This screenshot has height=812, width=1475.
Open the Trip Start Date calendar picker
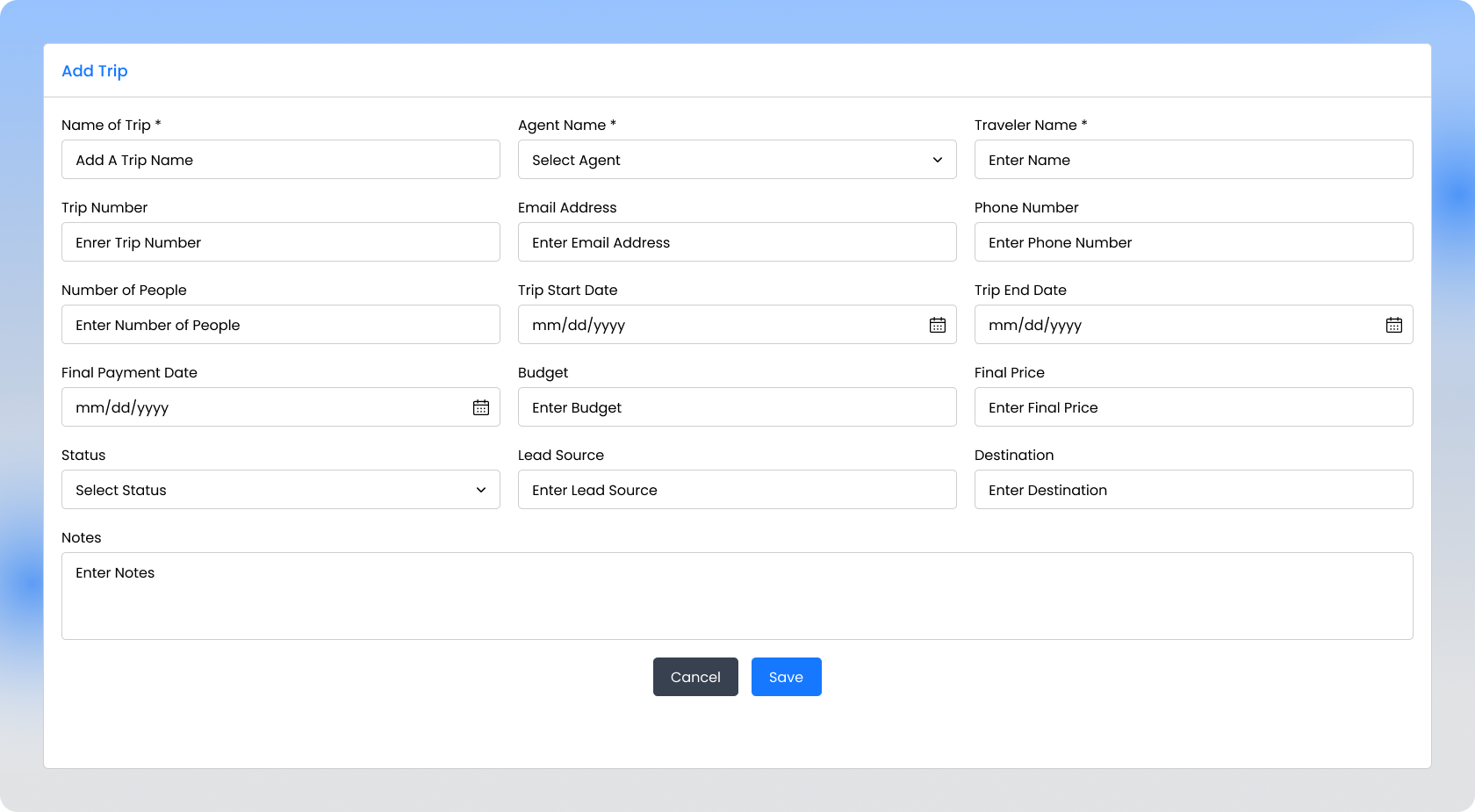[937, 325]
